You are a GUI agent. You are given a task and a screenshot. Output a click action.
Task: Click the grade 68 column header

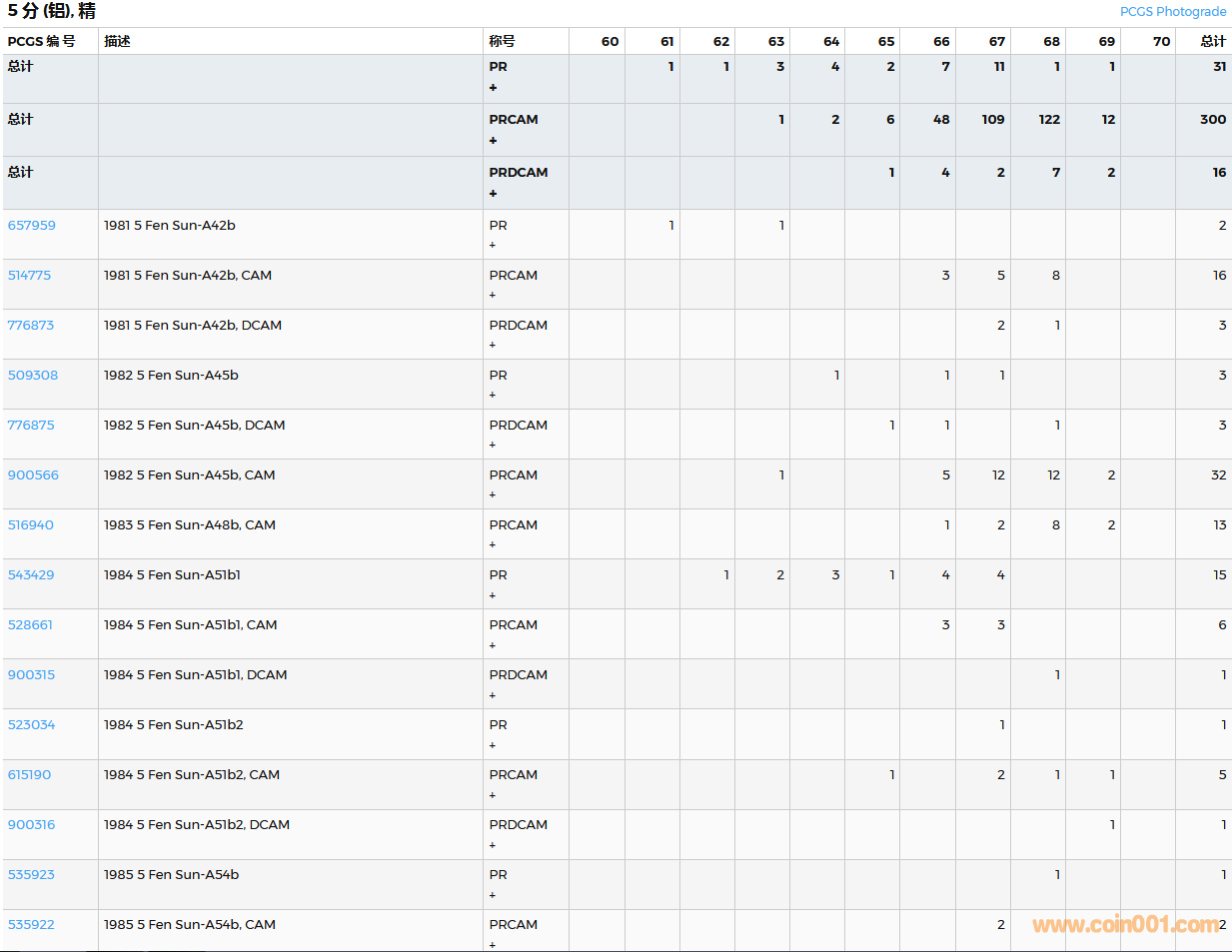point(1051,42)
